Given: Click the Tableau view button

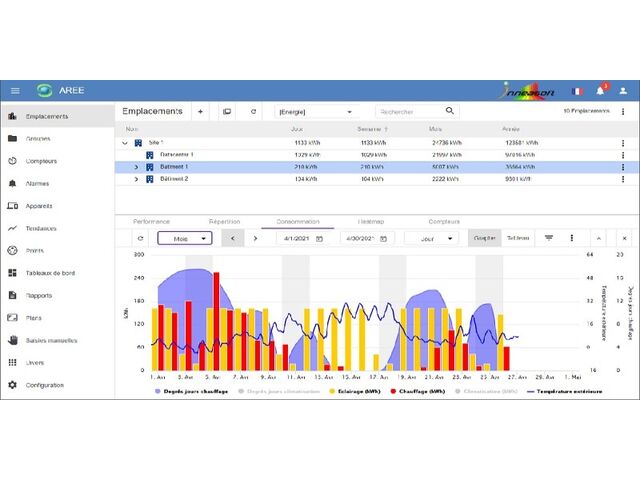Looking at the screenshot, I should [518, 239].
